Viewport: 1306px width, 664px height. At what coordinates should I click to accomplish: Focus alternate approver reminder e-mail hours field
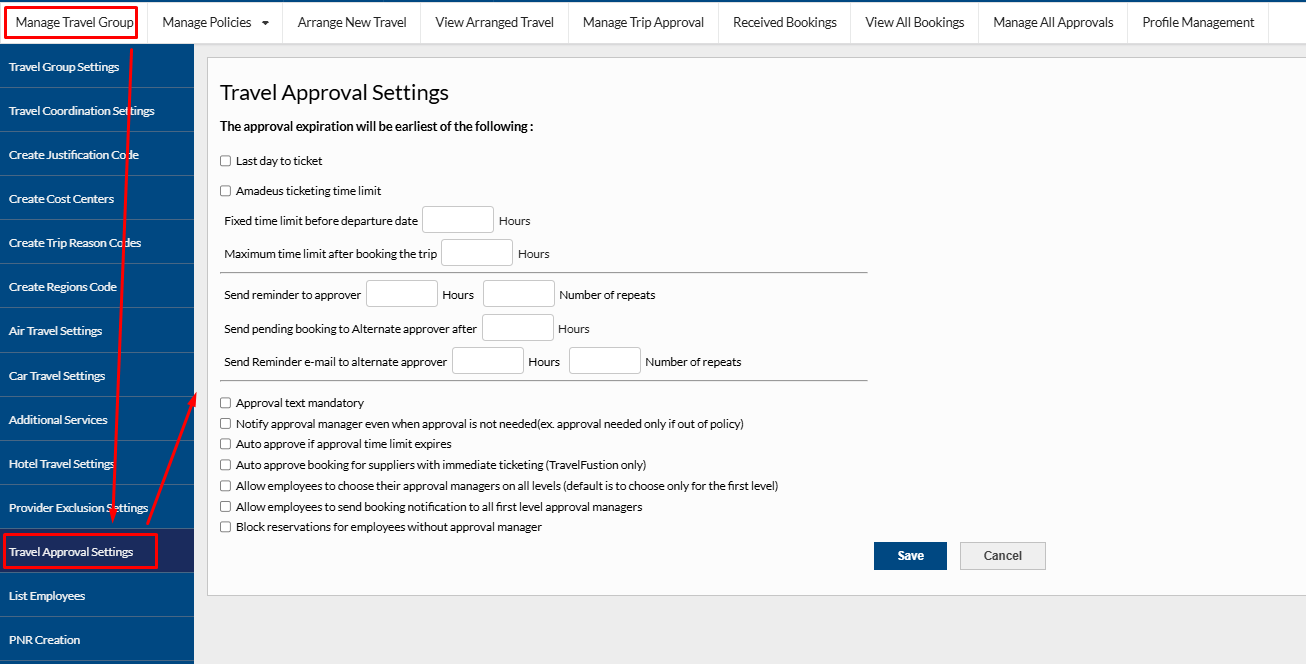[488, 361]
